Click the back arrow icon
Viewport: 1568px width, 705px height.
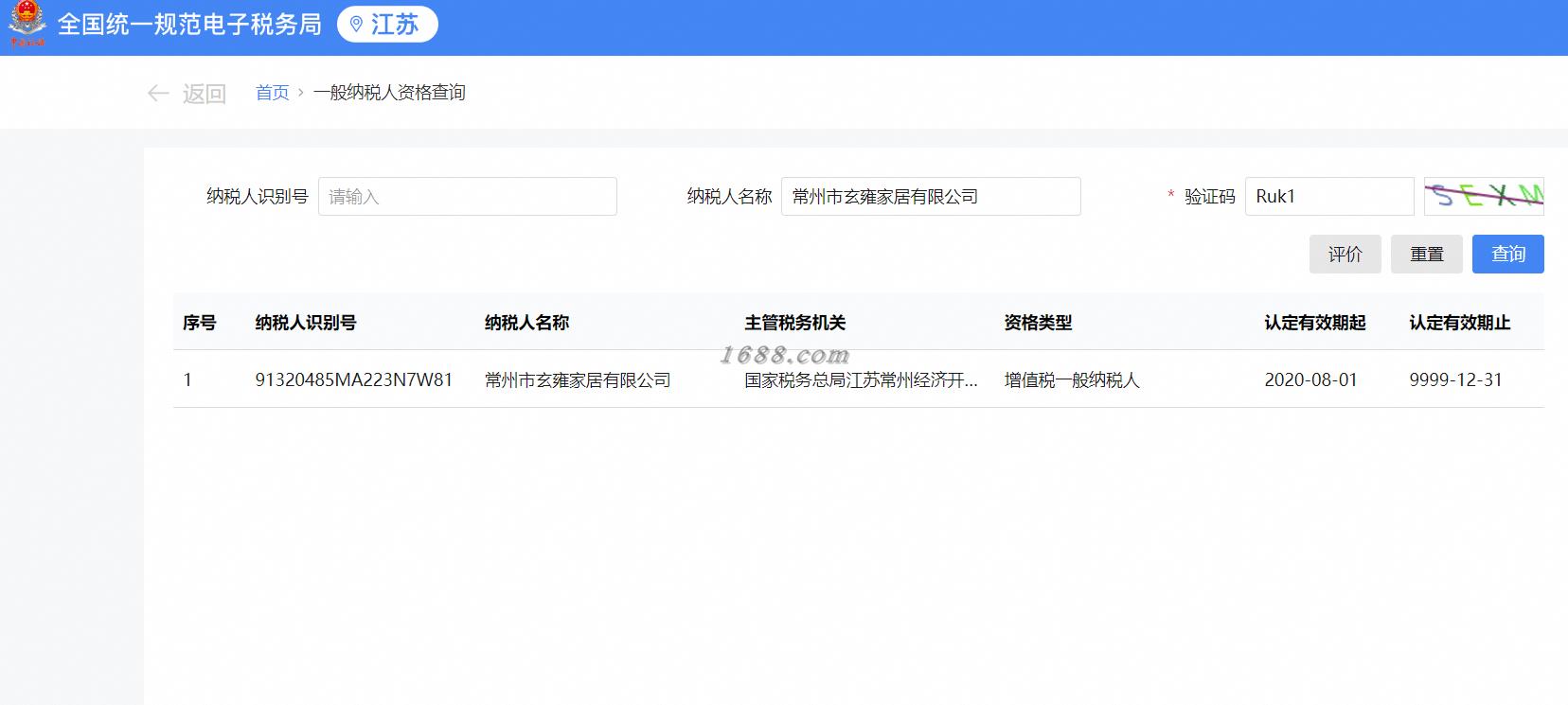click(158, 93)
